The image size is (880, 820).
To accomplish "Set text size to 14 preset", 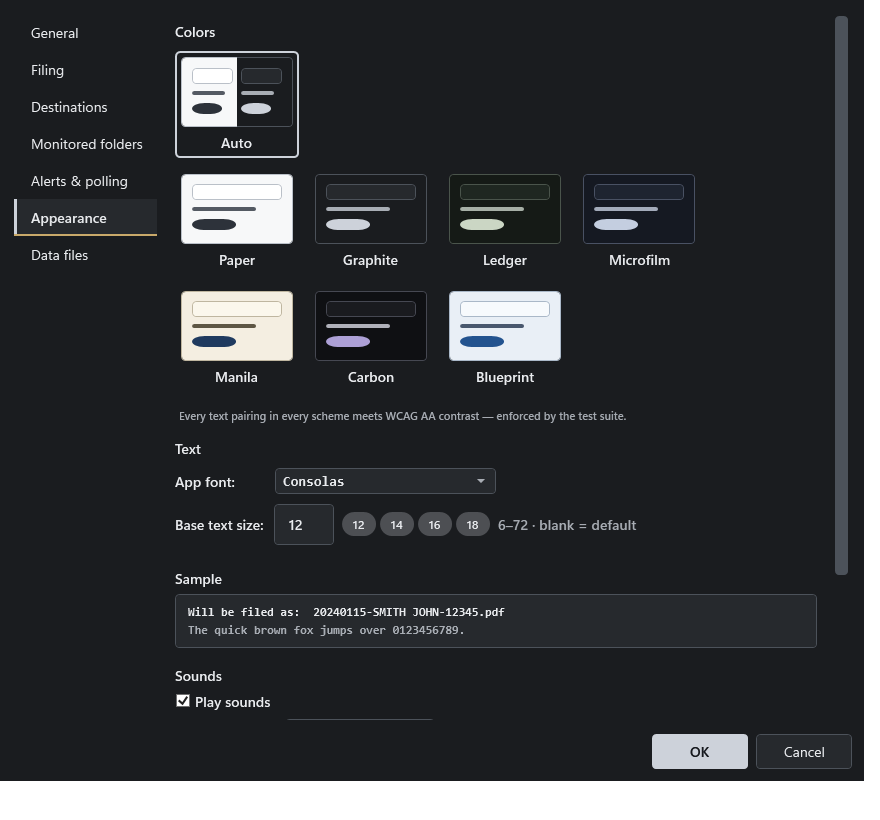I will pyautogui.click(x=397, y=525).
